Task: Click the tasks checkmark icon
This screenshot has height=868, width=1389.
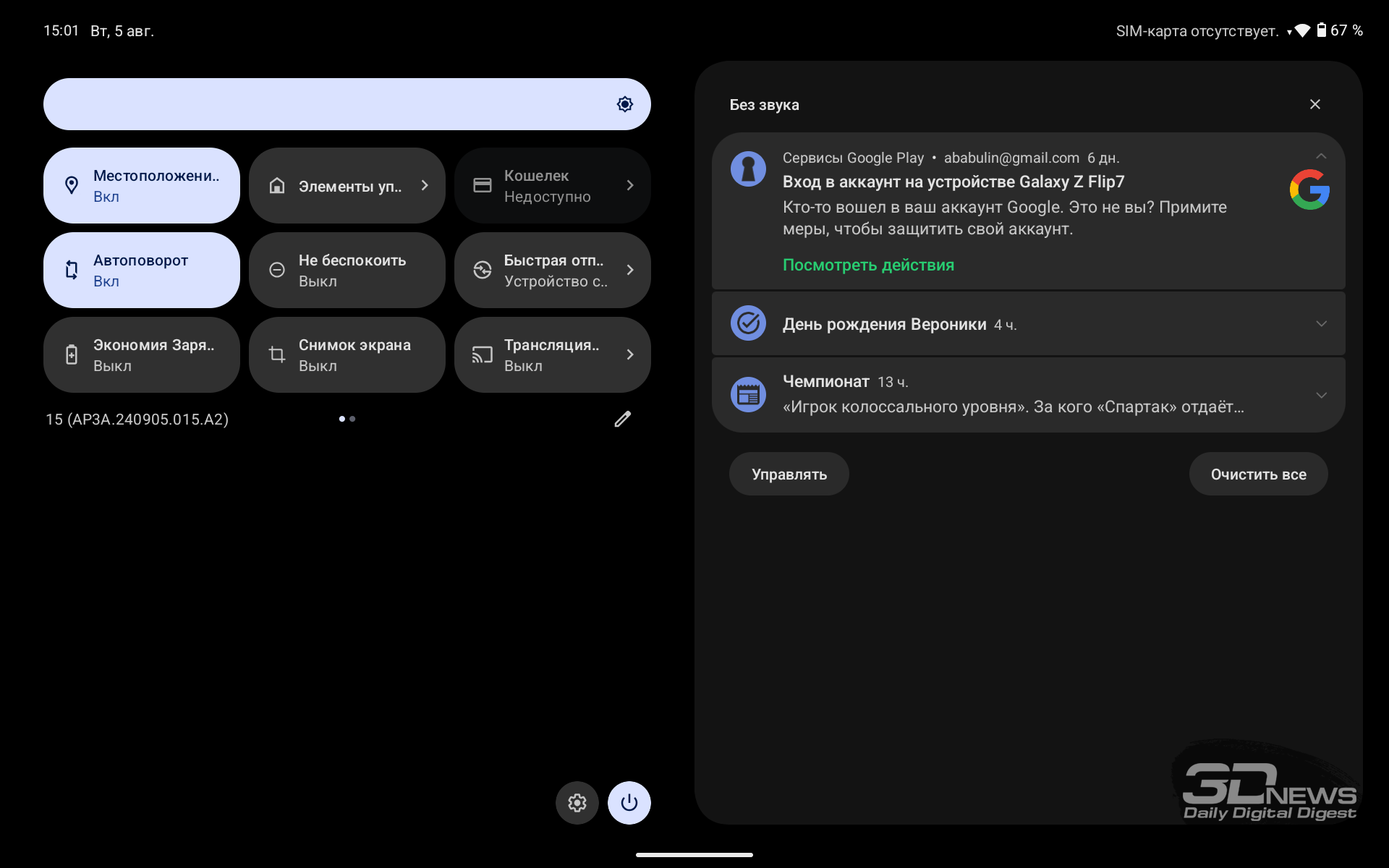Action: 748,323
